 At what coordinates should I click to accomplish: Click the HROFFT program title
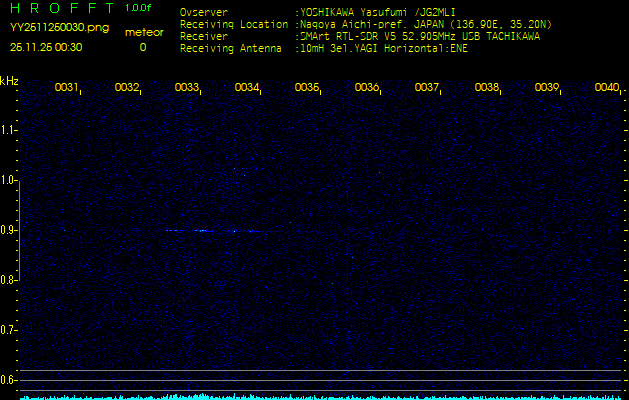[x=62, y=8]
